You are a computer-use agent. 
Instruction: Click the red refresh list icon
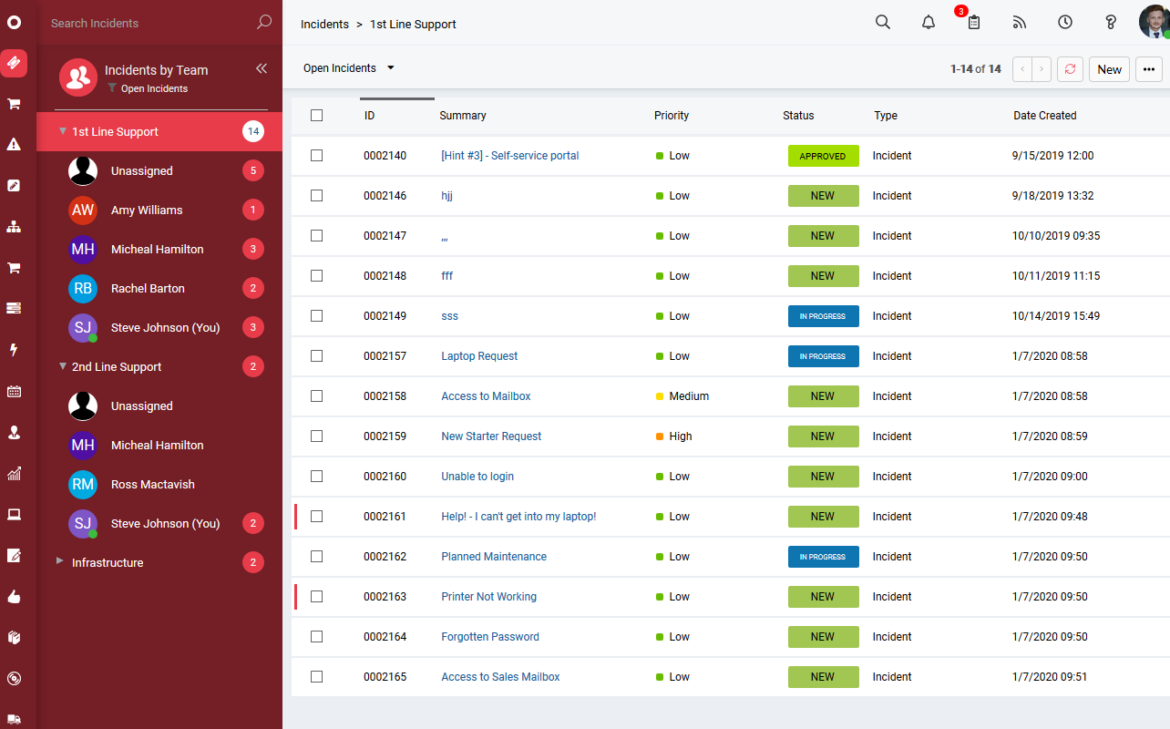[1070, 69]
